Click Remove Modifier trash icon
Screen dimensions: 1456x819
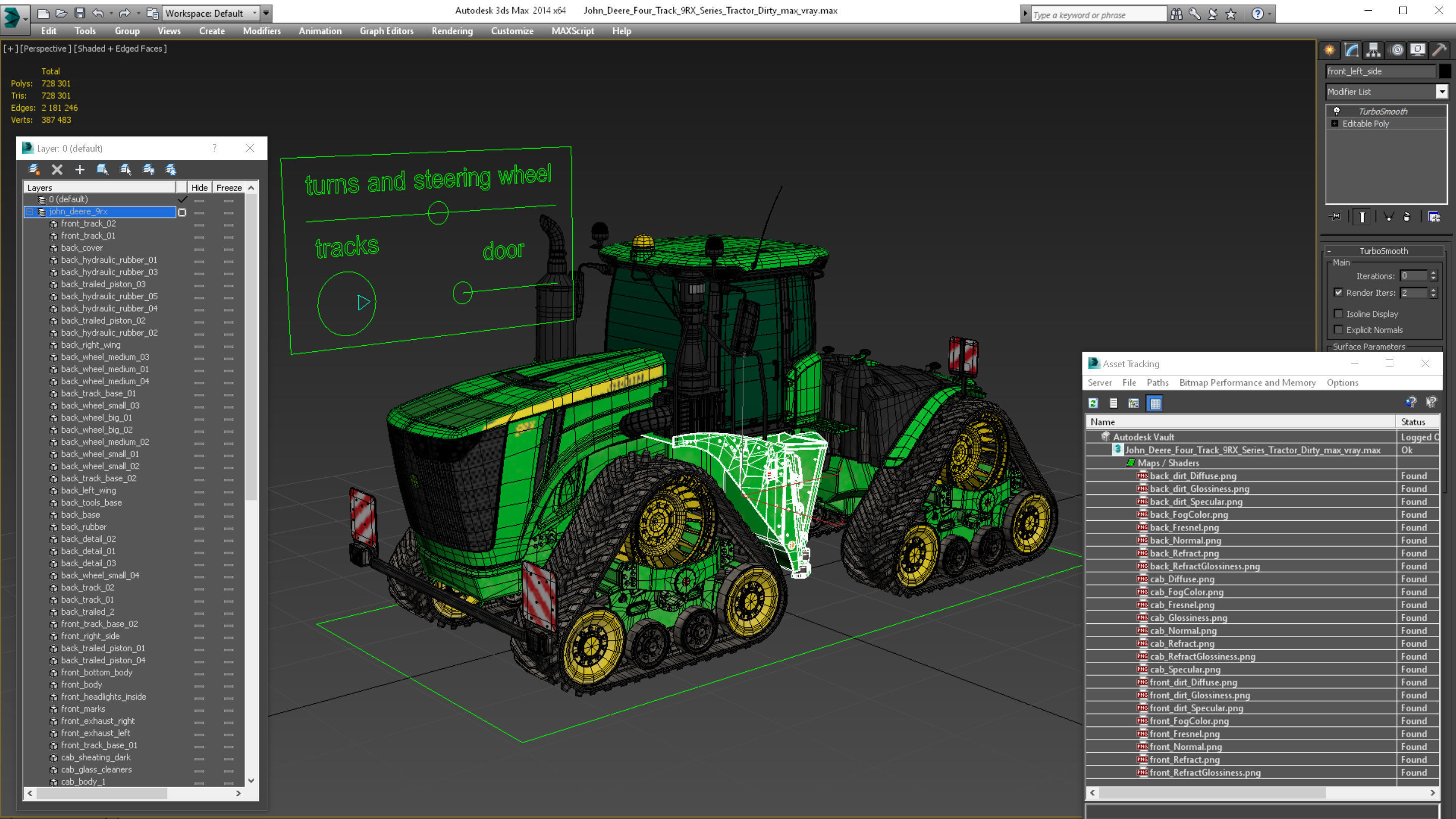1407,216
